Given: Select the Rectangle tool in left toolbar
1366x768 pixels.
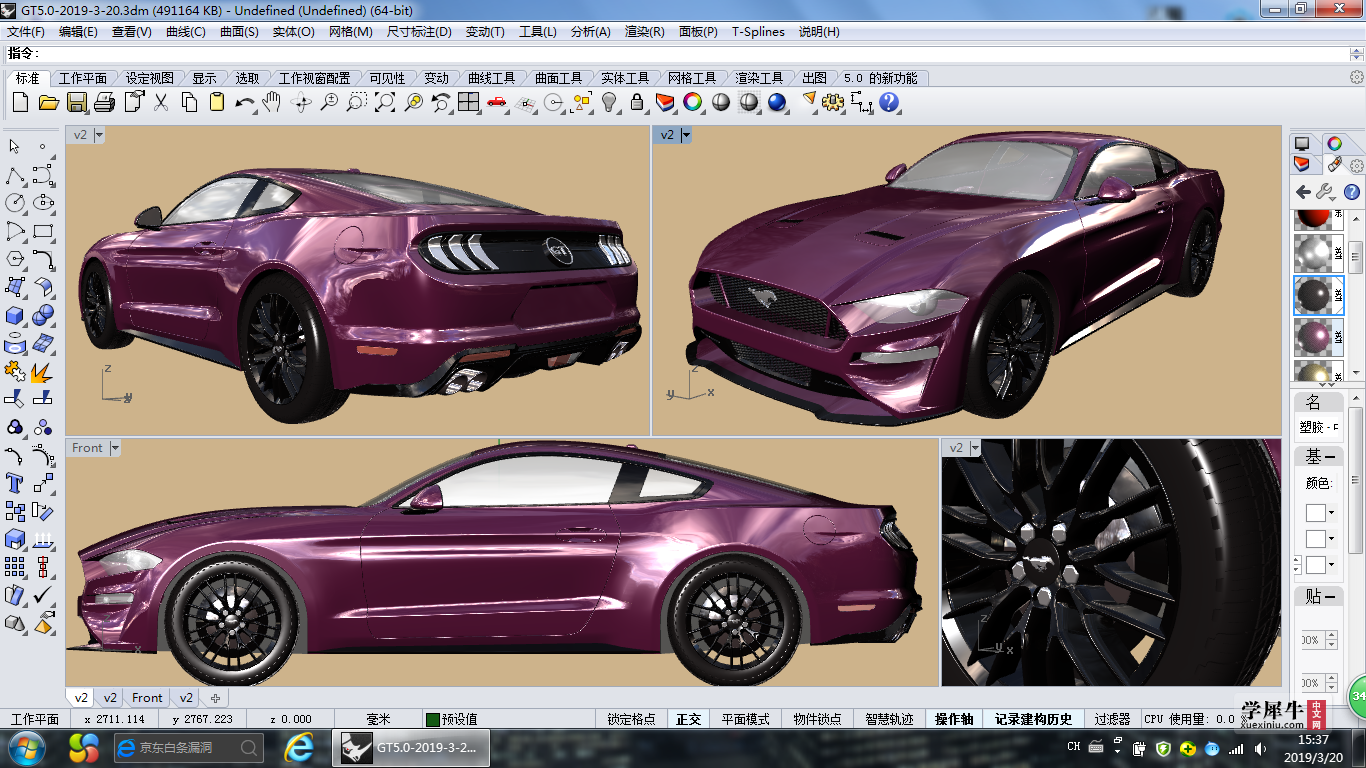Looking at the screenshot, I should click(x=43, y=231).
